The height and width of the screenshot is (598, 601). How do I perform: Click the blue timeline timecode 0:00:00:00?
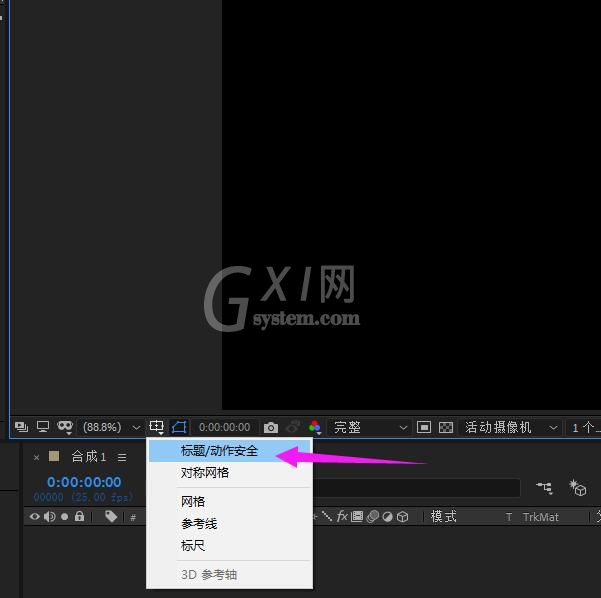pyautogui.click(x=84, y=482)
